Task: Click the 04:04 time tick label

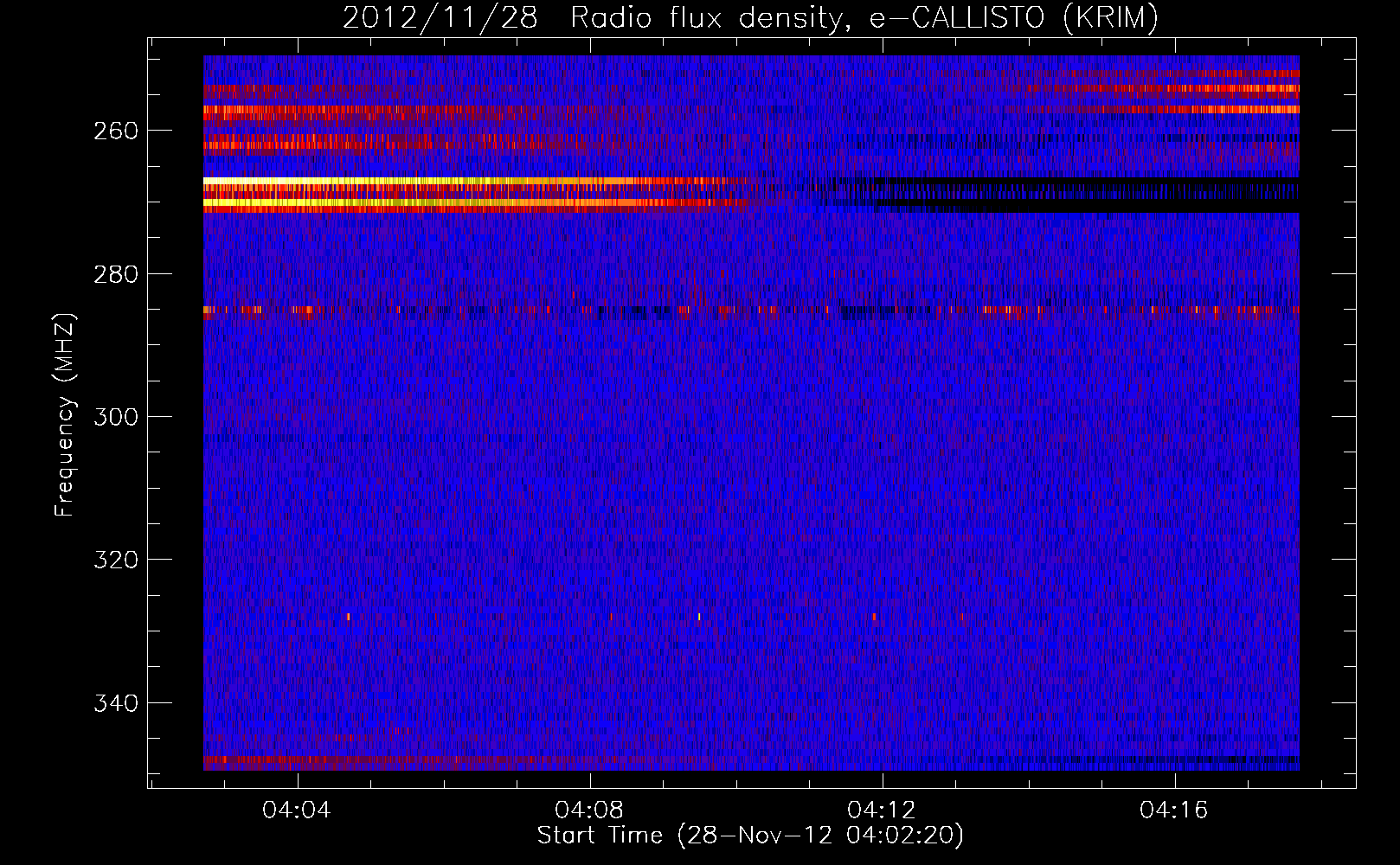Action: pos(297,811)
